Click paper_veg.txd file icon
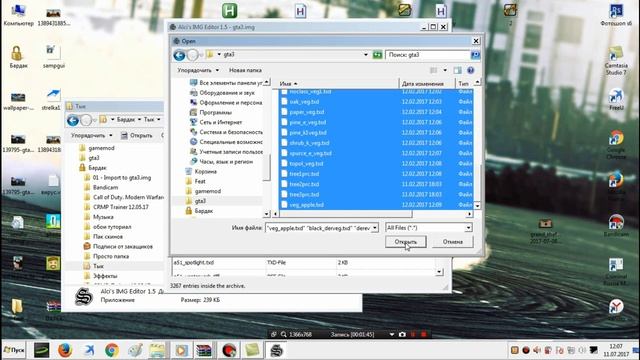 point(284,112)
